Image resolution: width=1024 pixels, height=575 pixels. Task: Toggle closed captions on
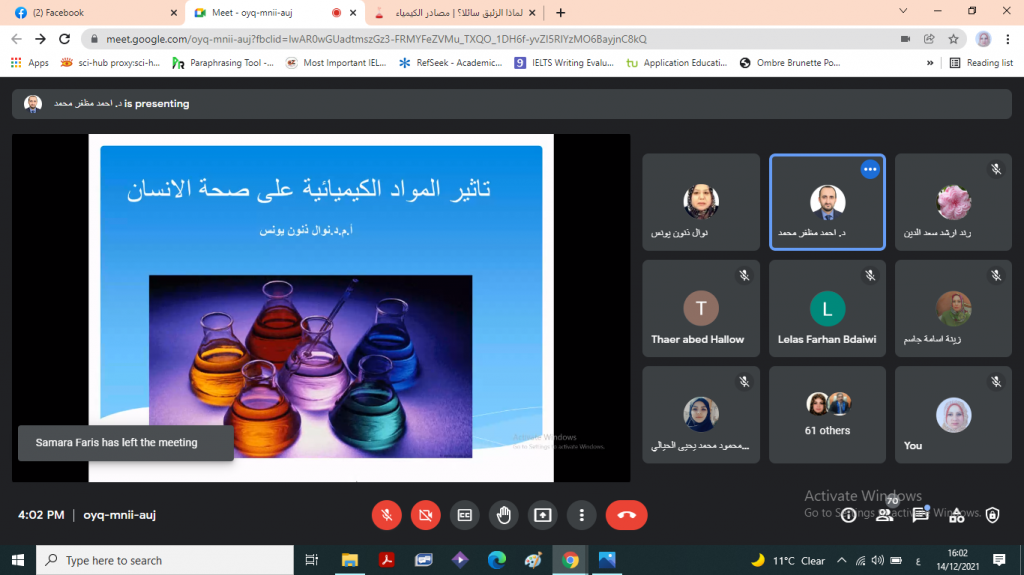pyautogui.click(x=464, y=515)
